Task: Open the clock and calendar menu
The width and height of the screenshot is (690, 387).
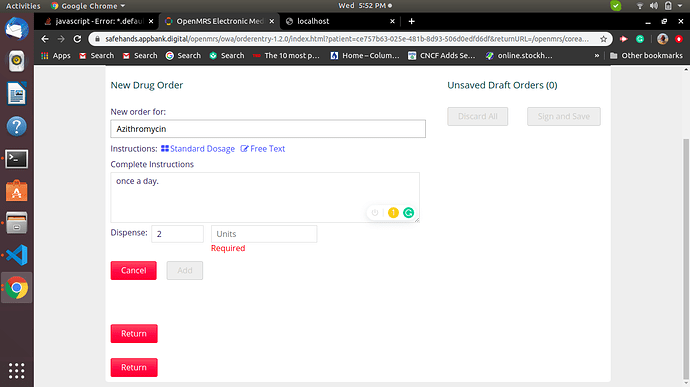Action: click(365, 6)
